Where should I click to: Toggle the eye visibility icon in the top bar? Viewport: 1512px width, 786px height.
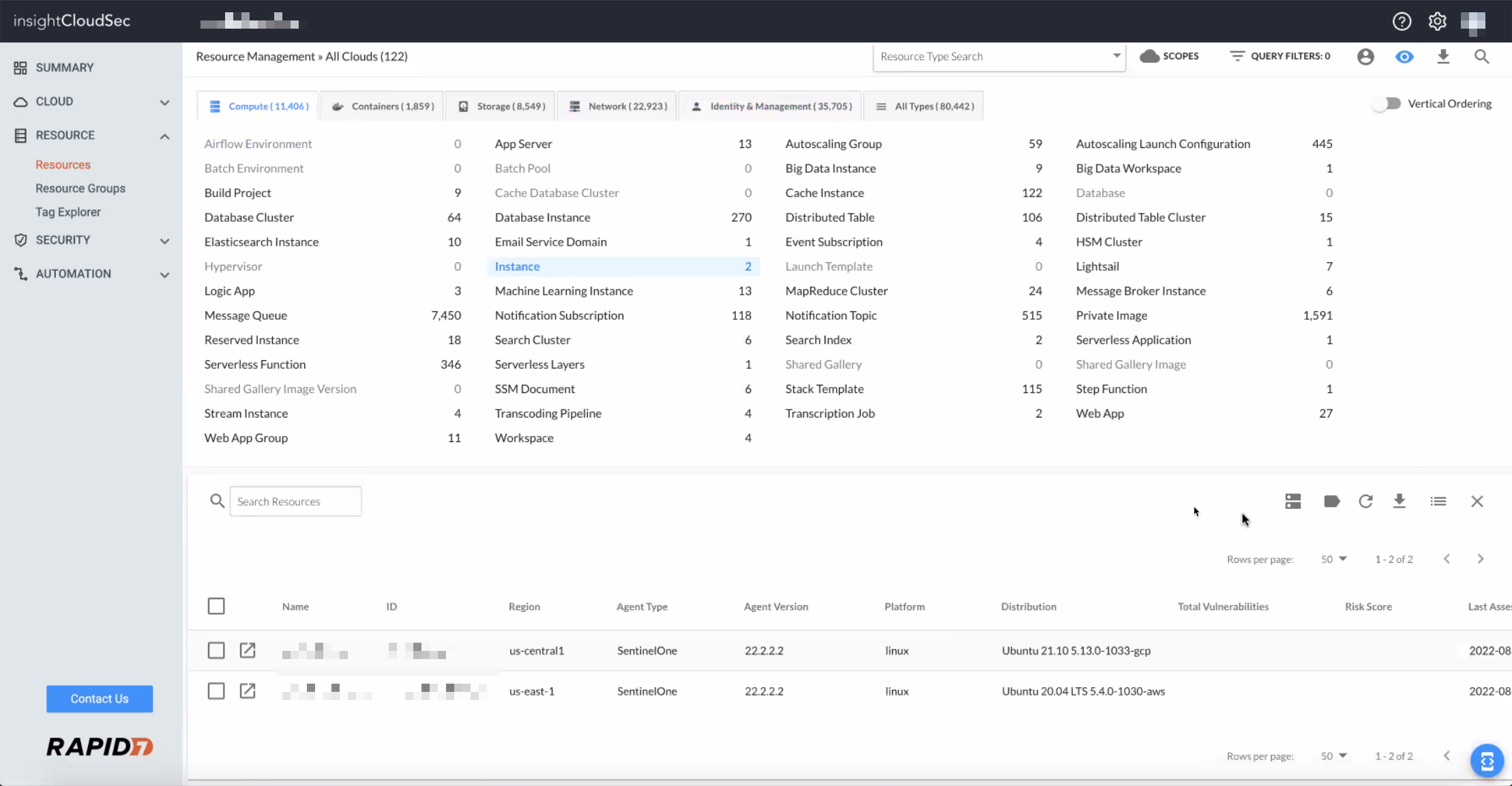click(1404, 57)
